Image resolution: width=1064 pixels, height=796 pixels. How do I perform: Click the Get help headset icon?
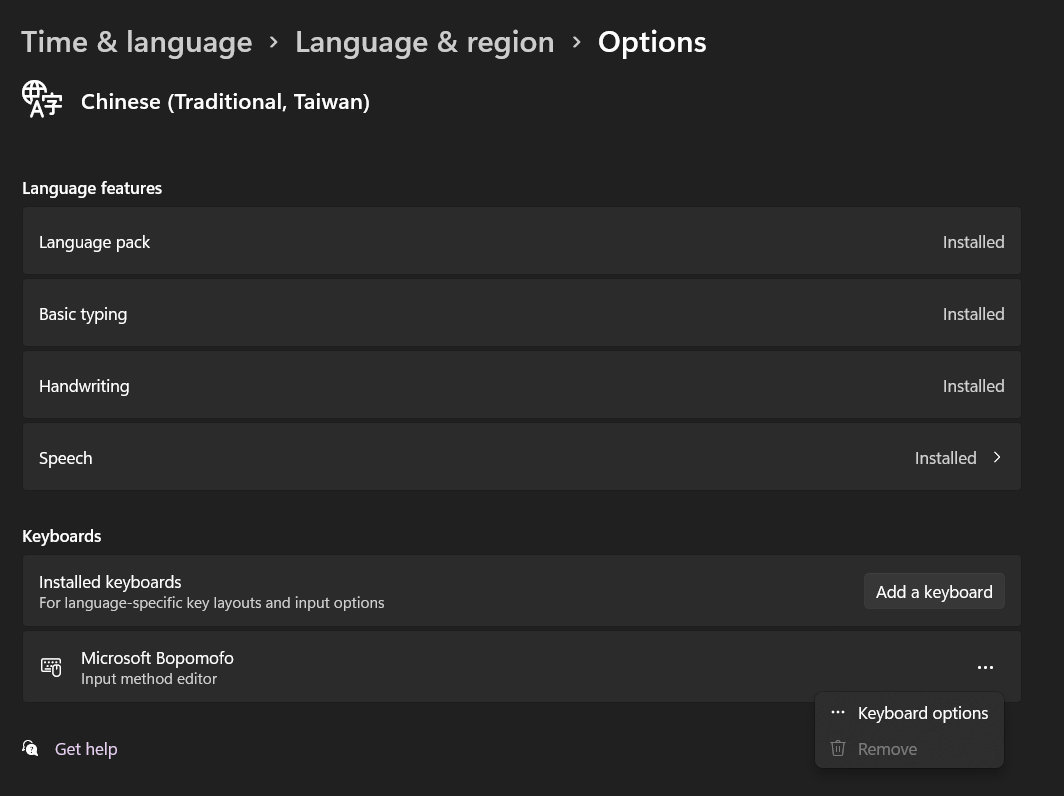click(31, 749)
